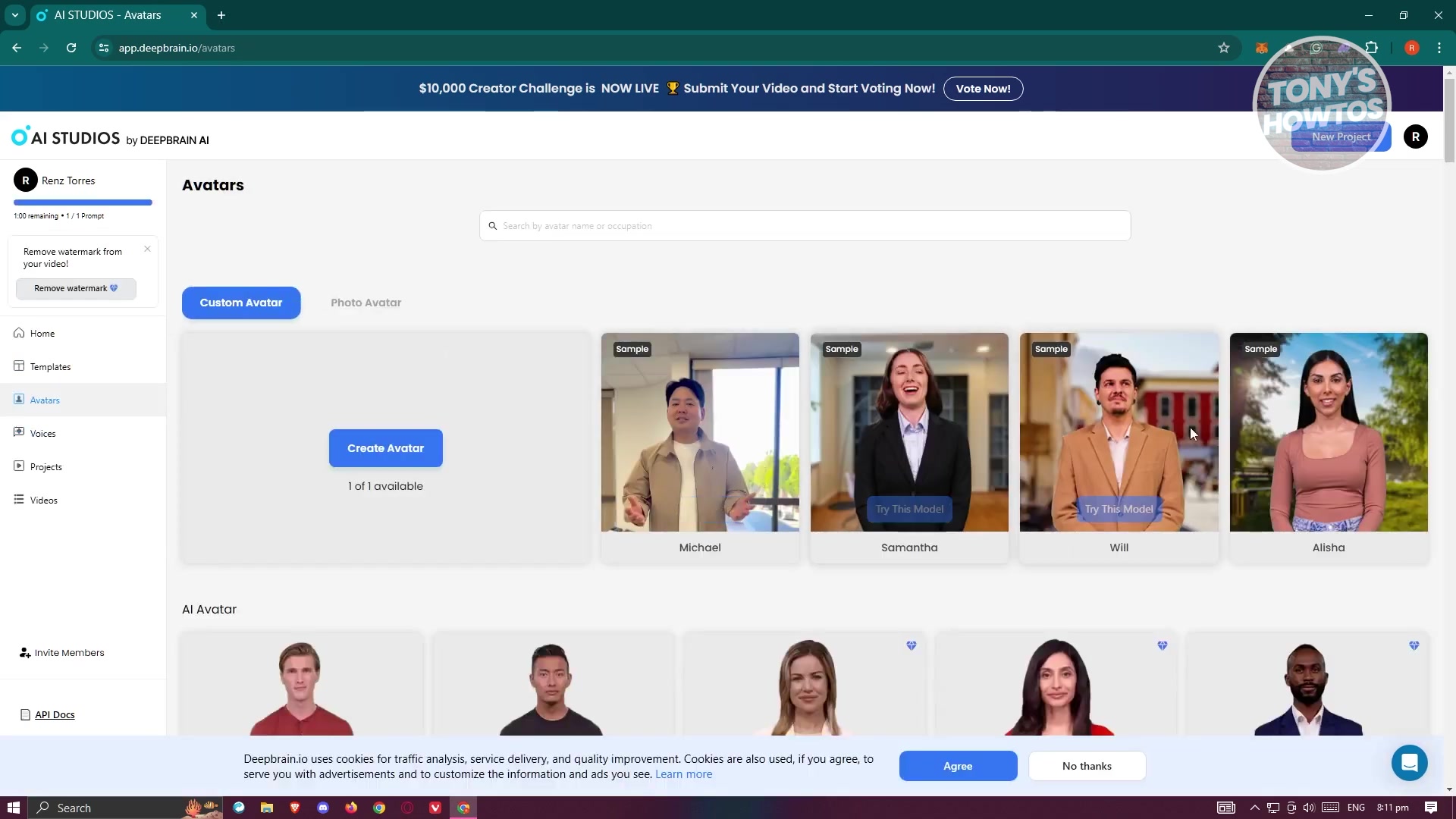Viewport: 1456px width, 819px height.
Task: Agree to the cookie notice
Action: point(958,766)
